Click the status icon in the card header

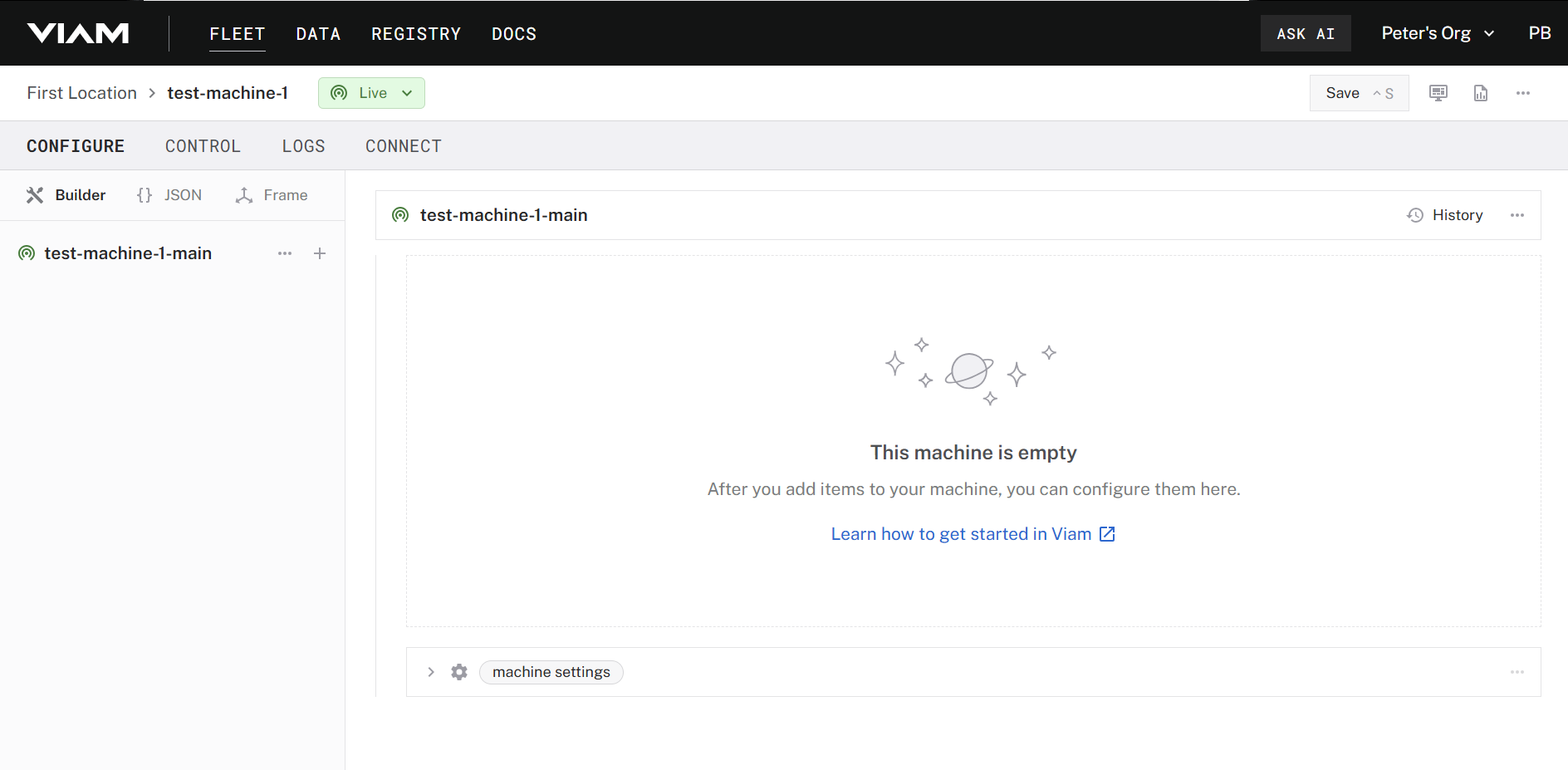400,215
